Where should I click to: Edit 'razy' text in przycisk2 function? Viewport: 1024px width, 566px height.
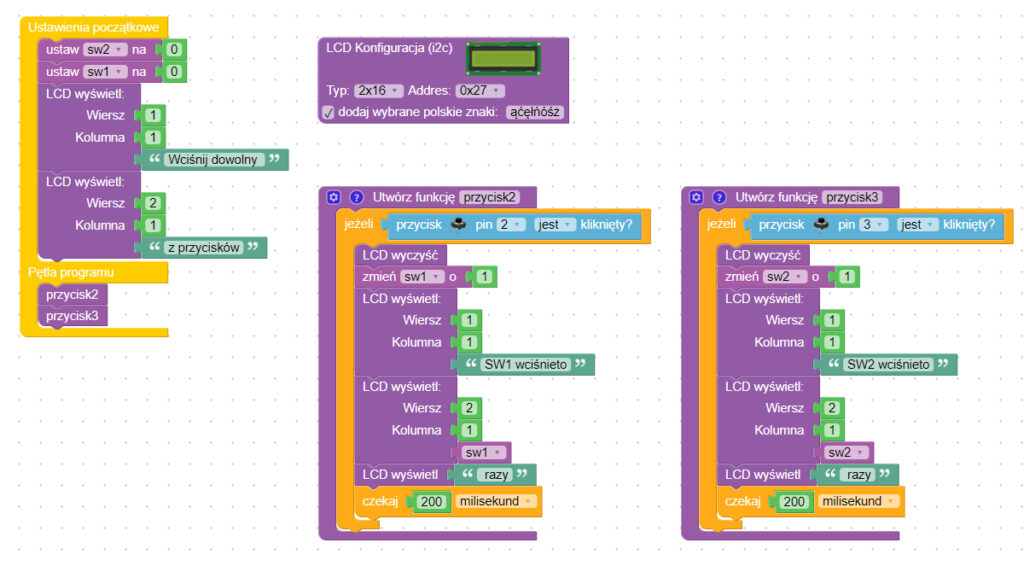pyautogui.click(x=496, y=475)
